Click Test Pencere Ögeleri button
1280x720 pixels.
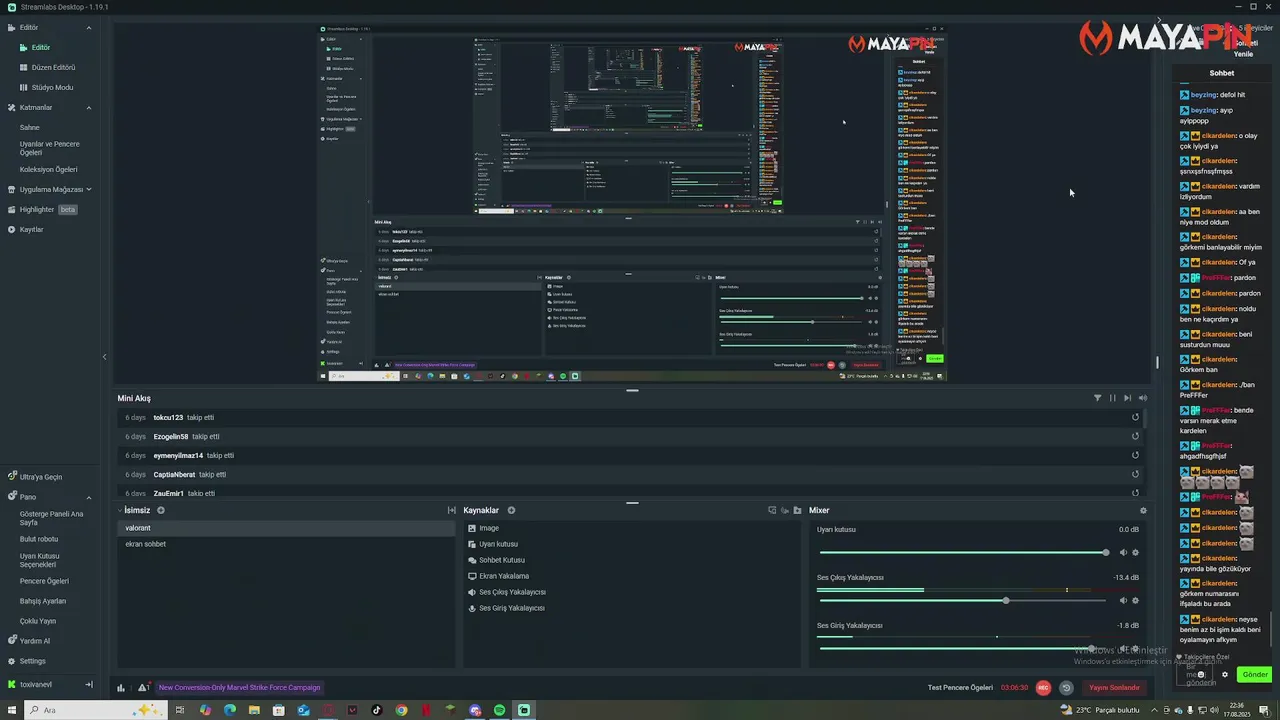(x=960, y=687)
